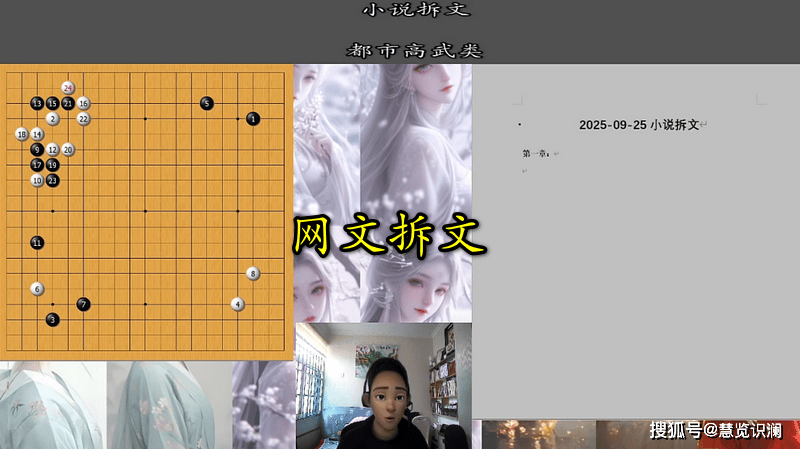
Task: Click white stone number 22
Action: point(83,119)
